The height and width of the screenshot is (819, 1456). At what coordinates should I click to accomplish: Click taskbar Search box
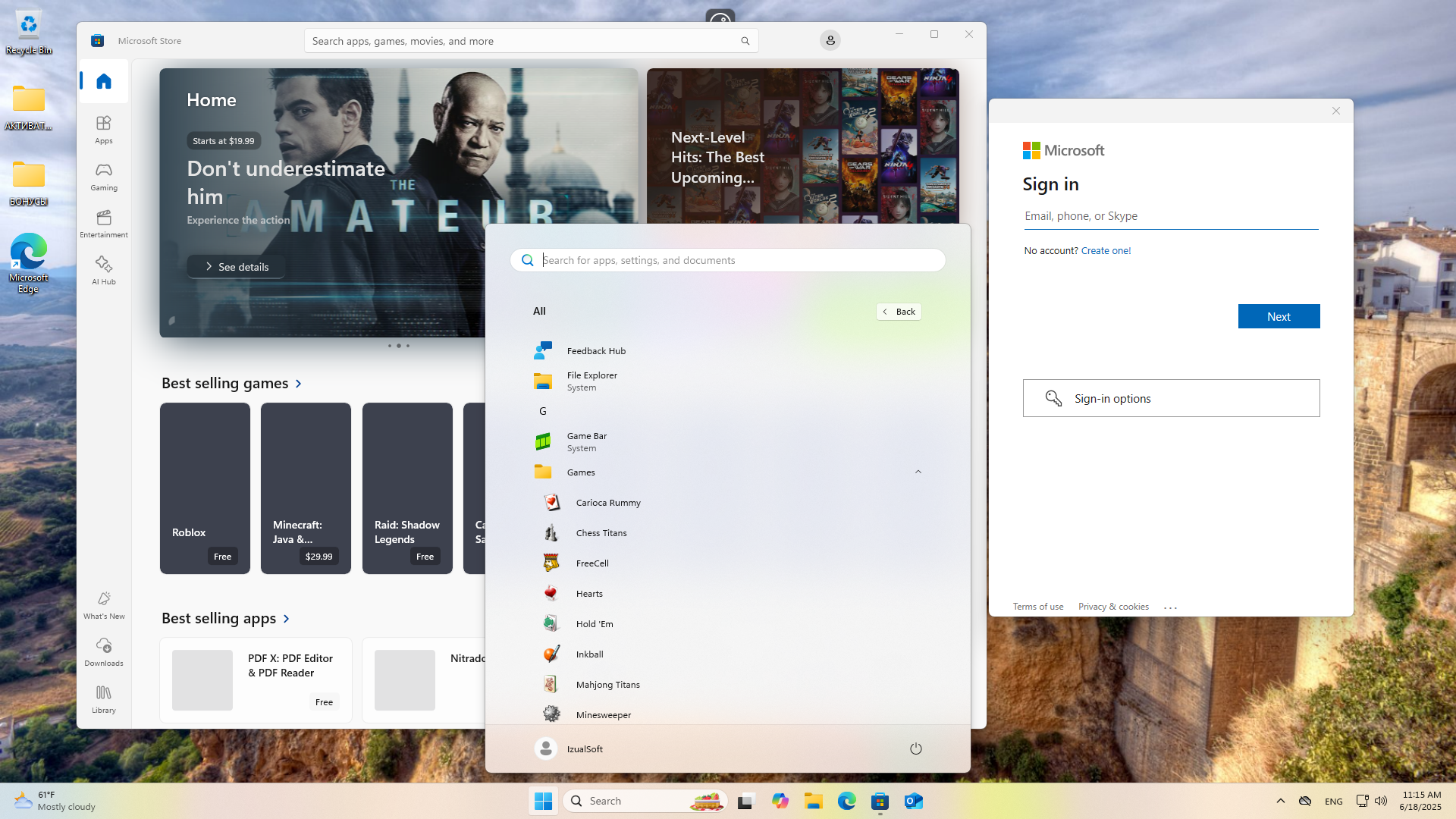(645, 801)
